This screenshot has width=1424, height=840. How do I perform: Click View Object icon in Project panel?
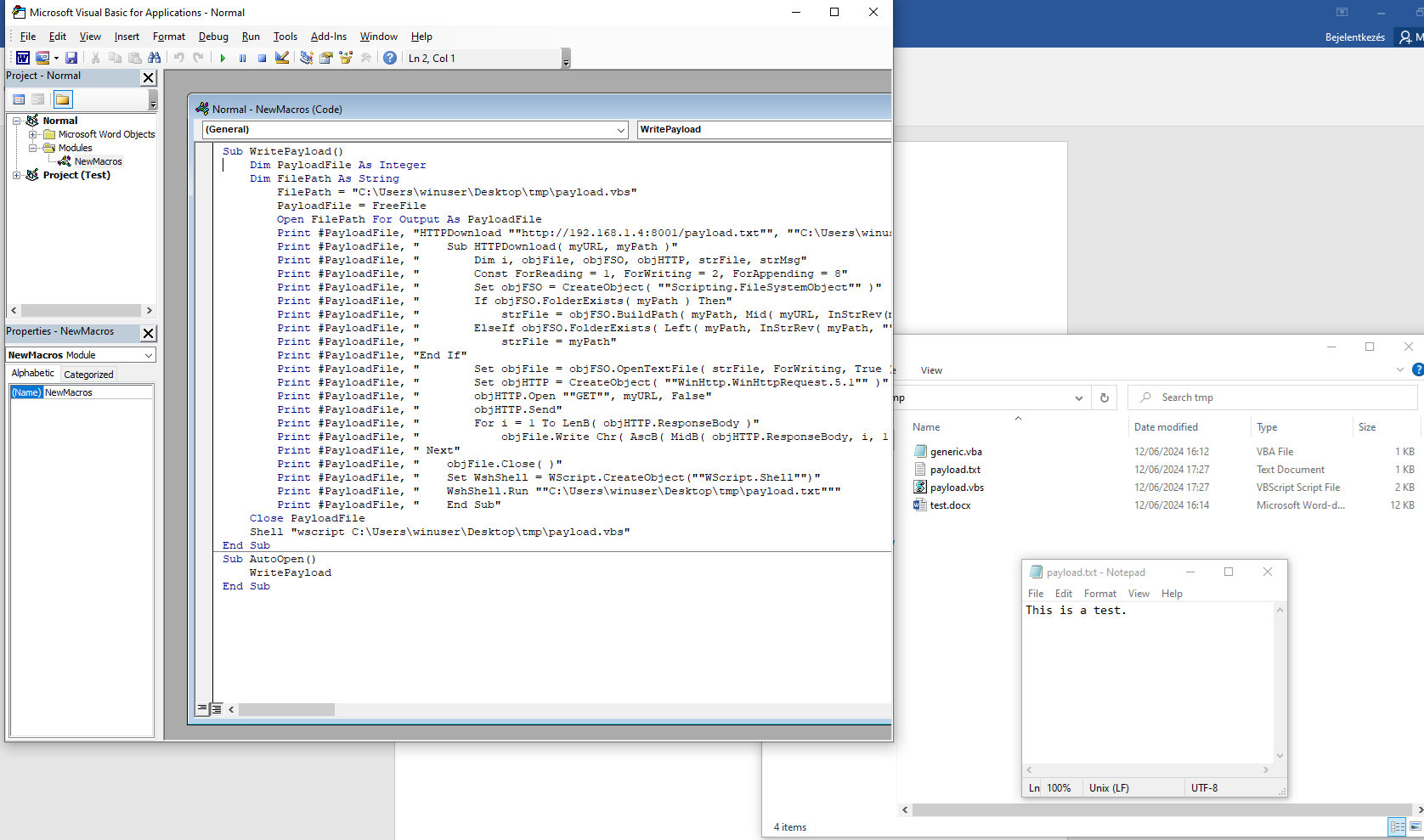pos(37,99)
